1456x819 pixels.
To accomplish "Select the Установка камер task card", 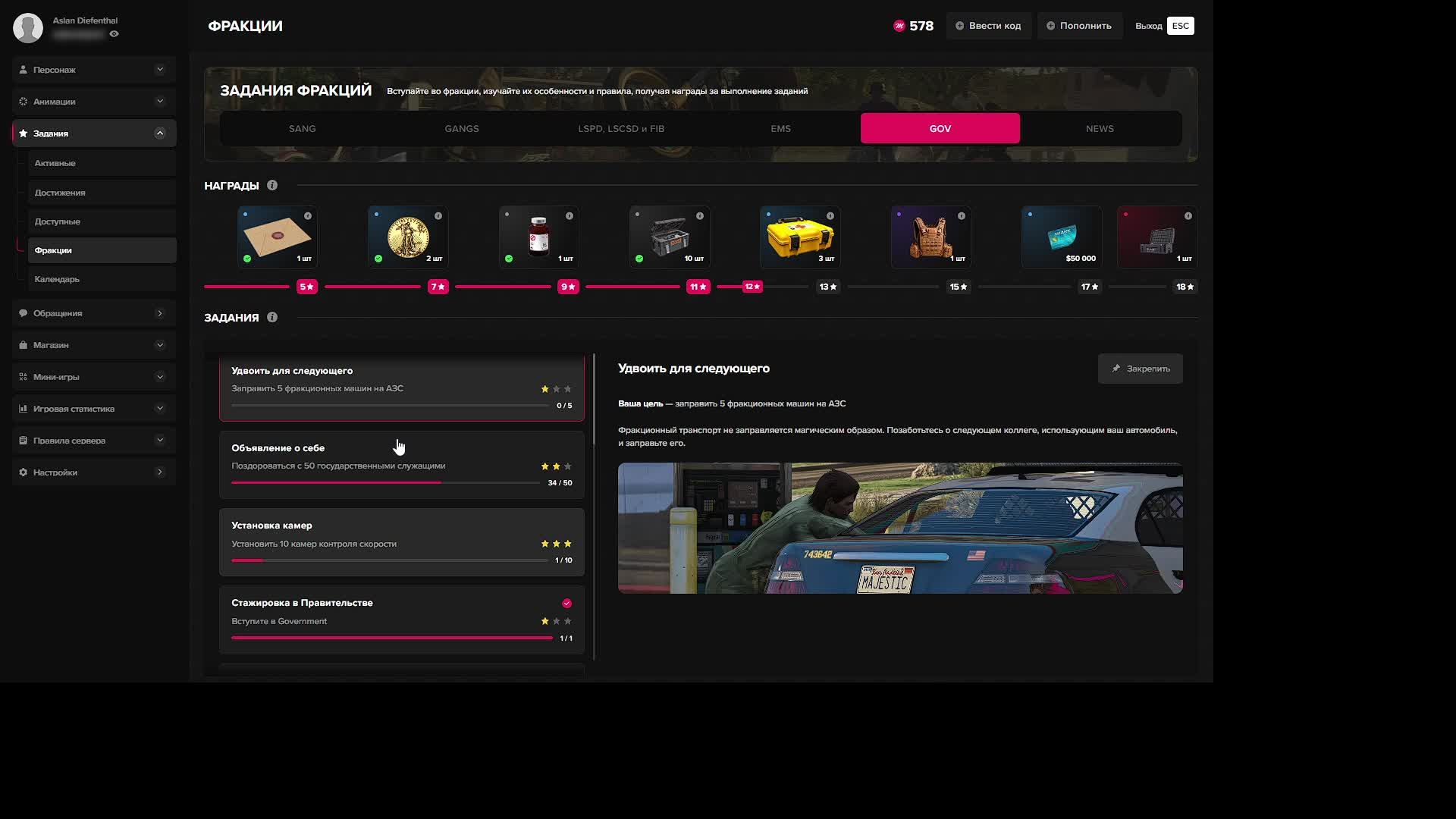I will [x=401, y=542].
